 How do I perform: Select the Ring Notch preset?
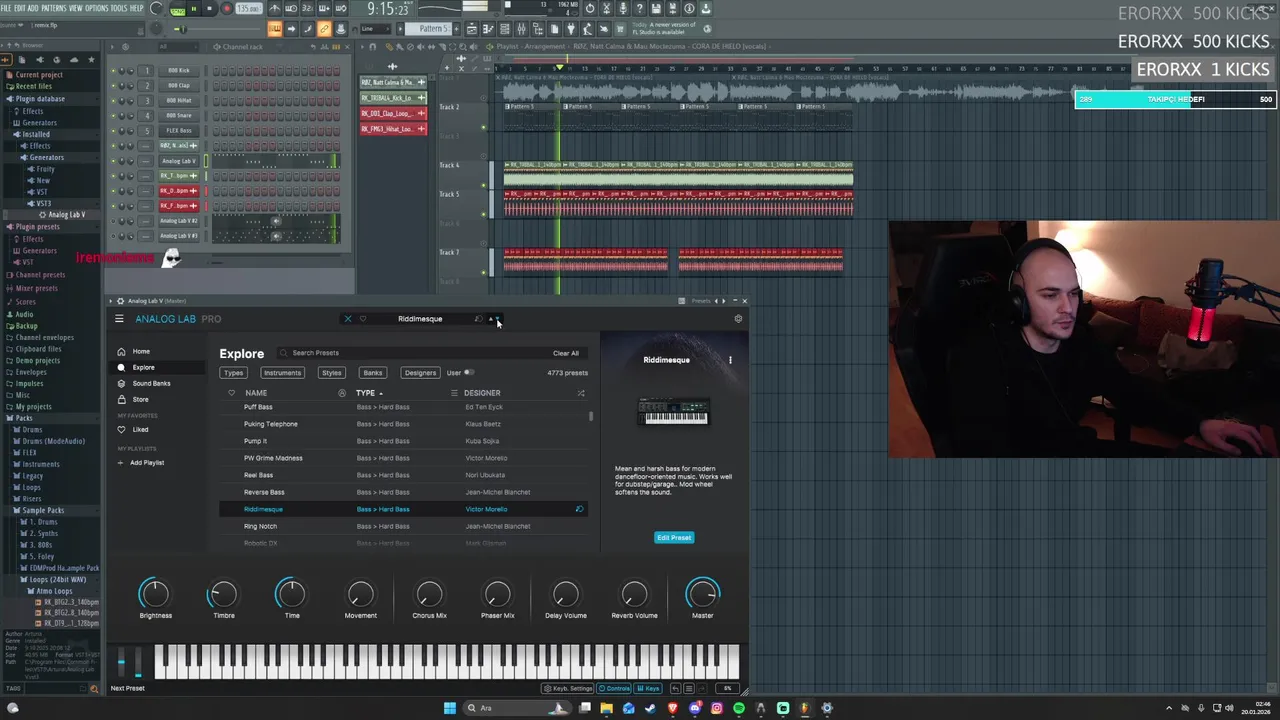tap(402, 526)
